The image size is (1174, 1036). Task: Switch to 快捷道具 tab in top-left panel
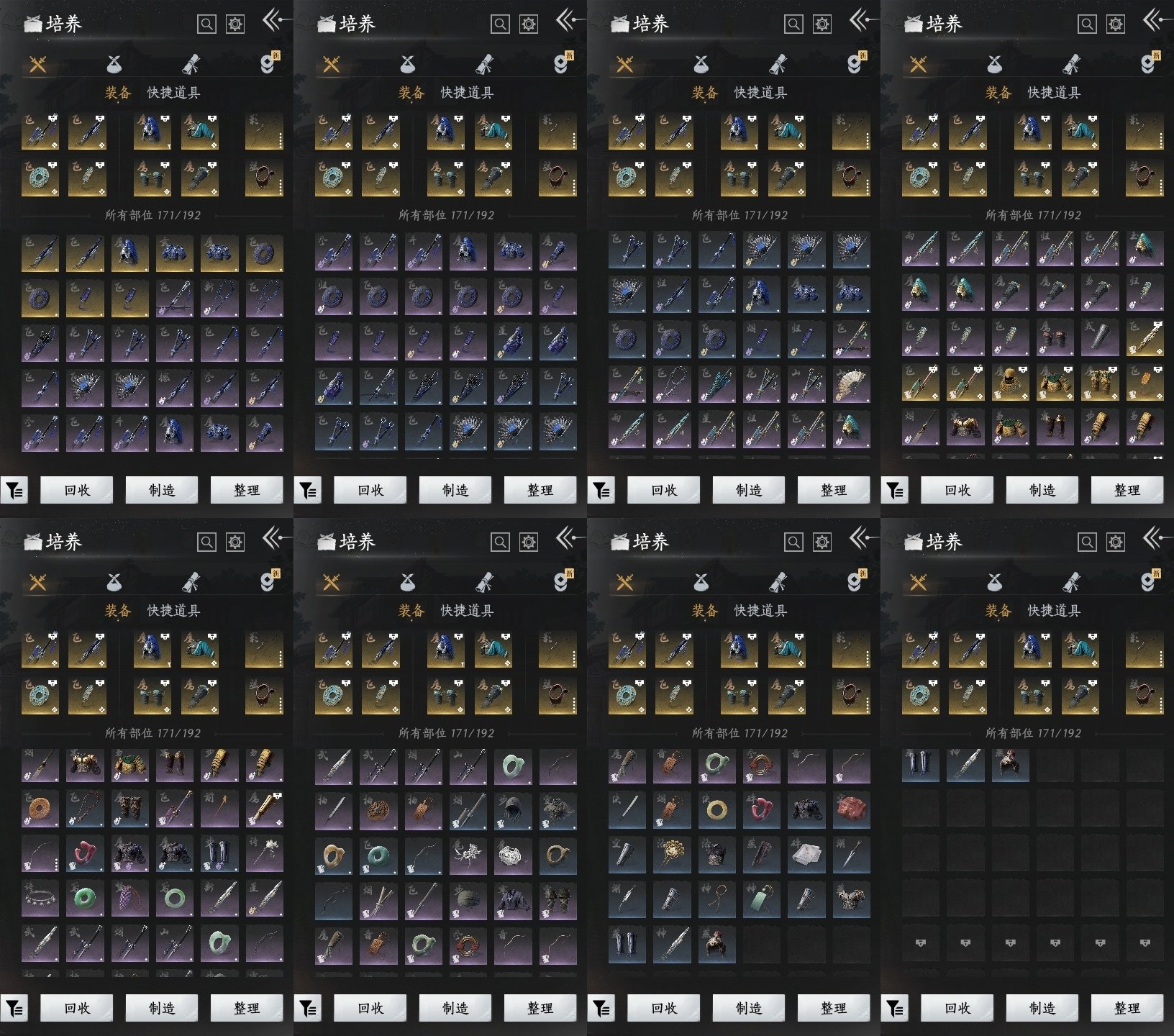pos(173,93)
